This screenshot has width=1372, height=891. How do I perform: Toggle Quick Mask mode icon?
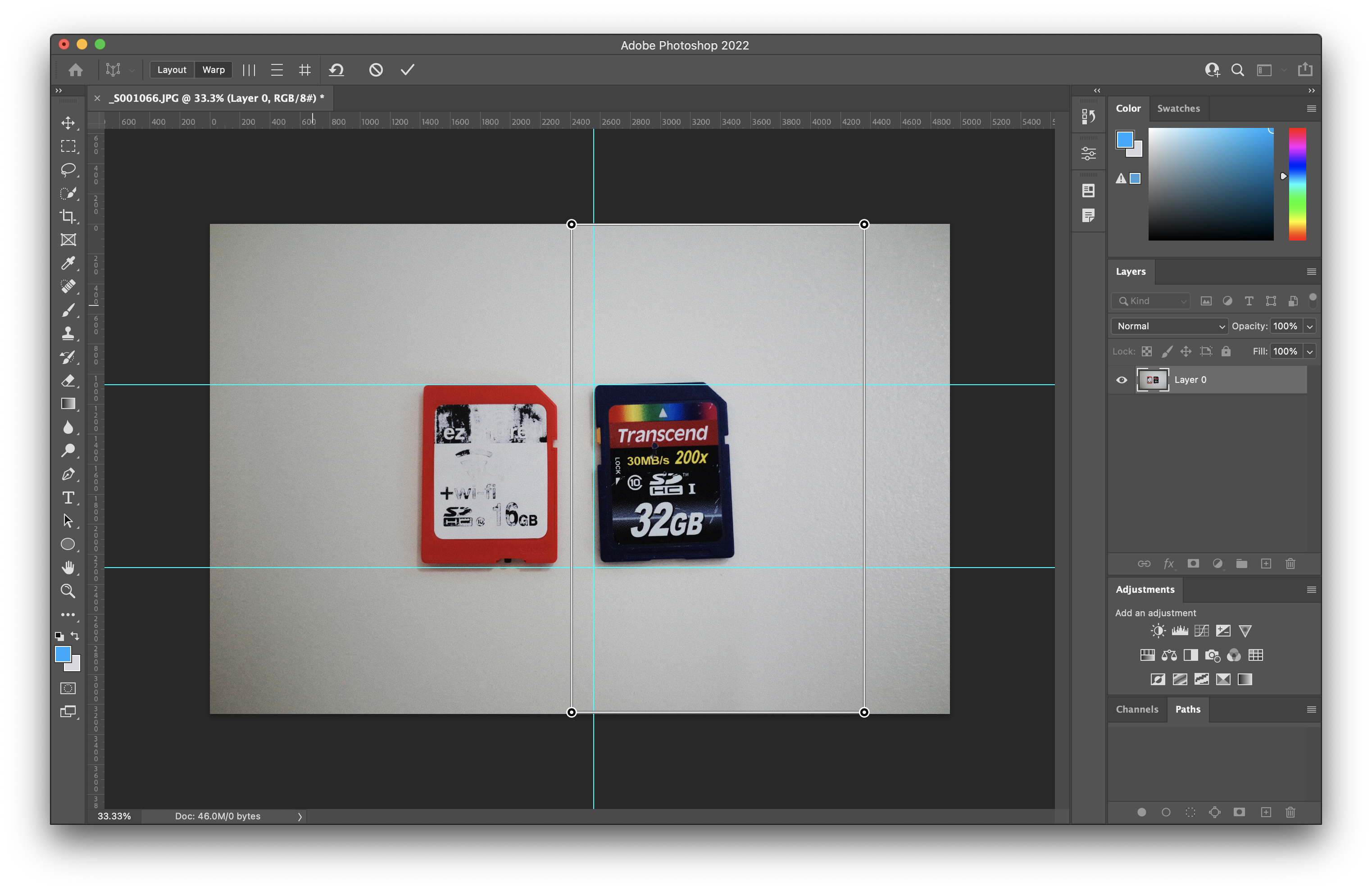(x=68, y=688)
